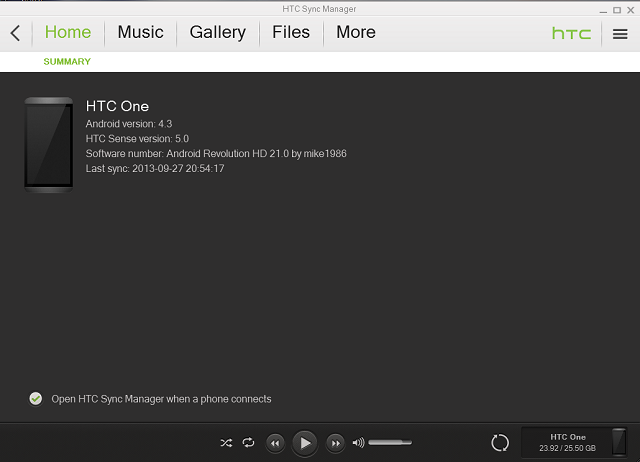The width and height of the screenshot is (640, 462).
Task: Open the hamburger menu icon
Action: [620, 34]
